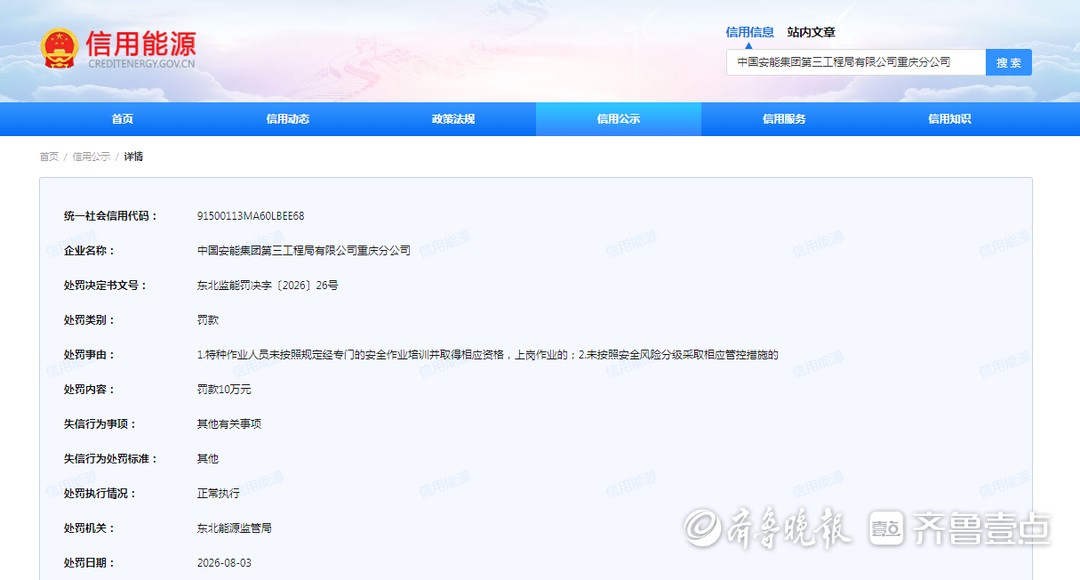
Task: Select the 信用信息 search tab
Action: (749, 32)
